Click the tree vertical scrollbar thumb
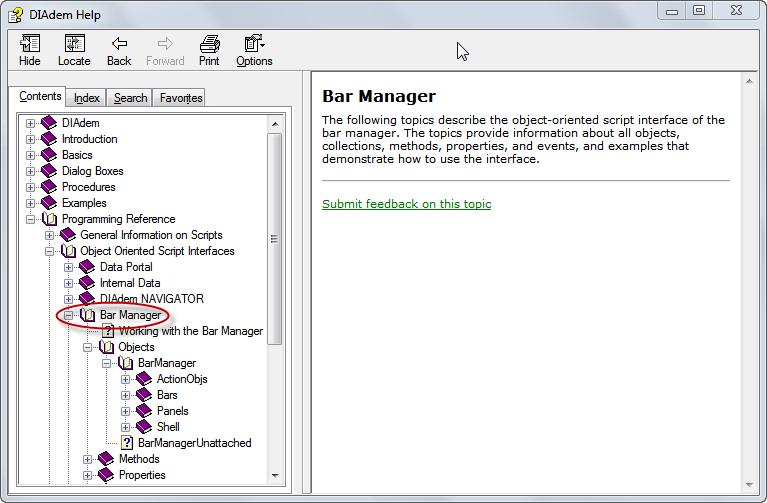This screenshot has height=503, width=767. click(275, 239)
